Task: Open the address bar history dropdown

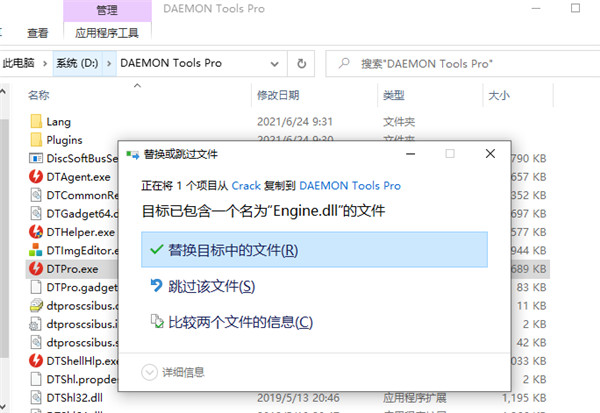Action: 274,64
